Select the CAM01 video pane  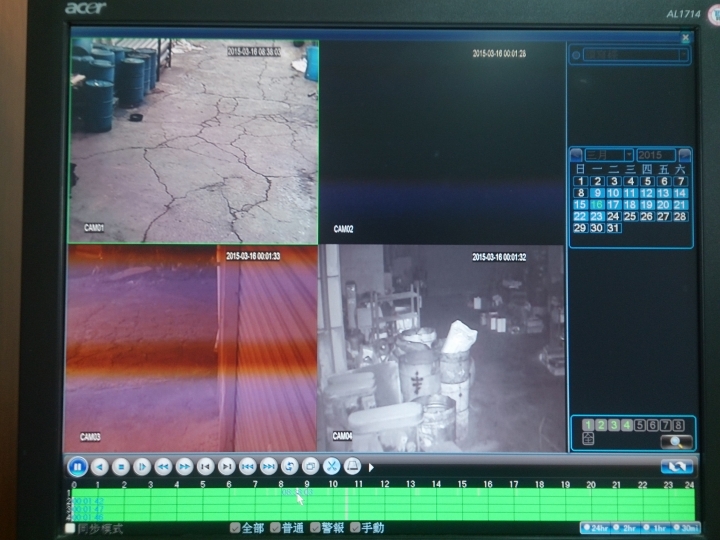point(193,141)
